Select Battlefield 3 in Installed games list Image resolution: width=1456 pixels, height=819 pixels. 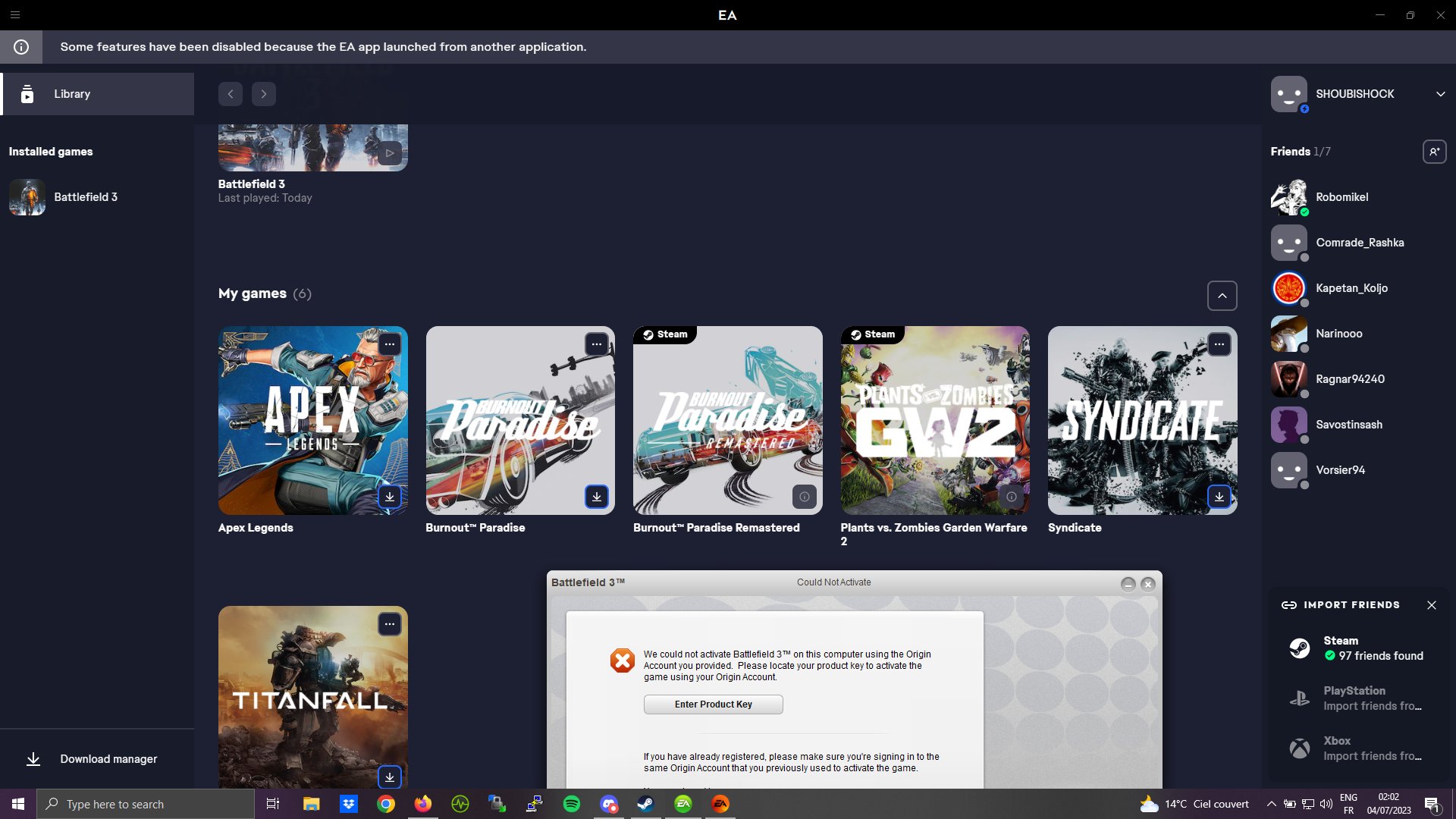coord(97,197)
